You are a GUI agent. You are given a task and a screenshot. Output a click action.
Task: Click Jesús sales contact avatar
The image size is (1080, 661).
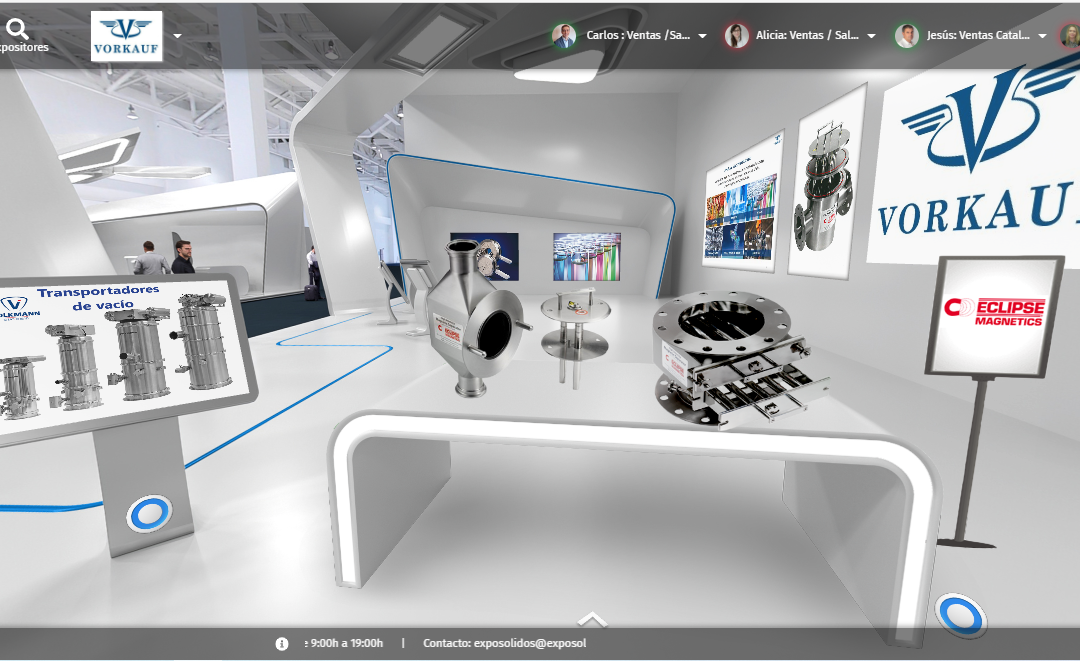click(x=906, y=36)
